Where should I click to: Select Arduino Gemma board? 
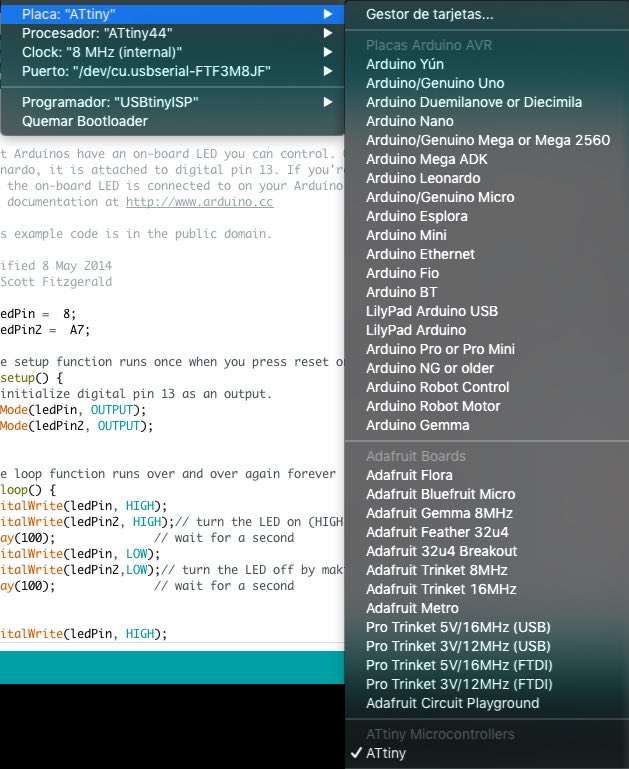coord(417,425)
